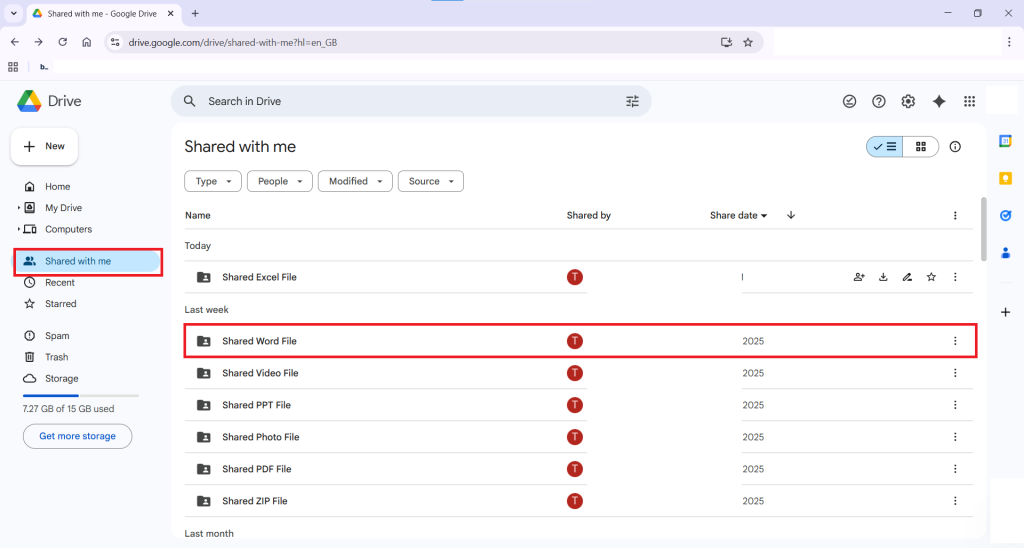
Task: Go to Recent in sidebar
Action: [59, 283]
